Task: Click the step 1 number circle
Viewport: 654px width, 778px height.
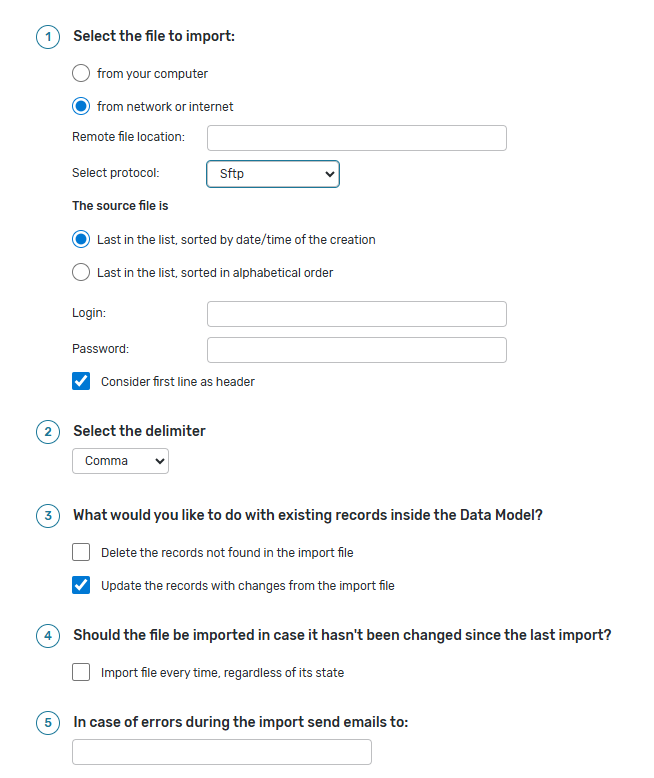Action: pyautogui.click(x=48, y=37)
